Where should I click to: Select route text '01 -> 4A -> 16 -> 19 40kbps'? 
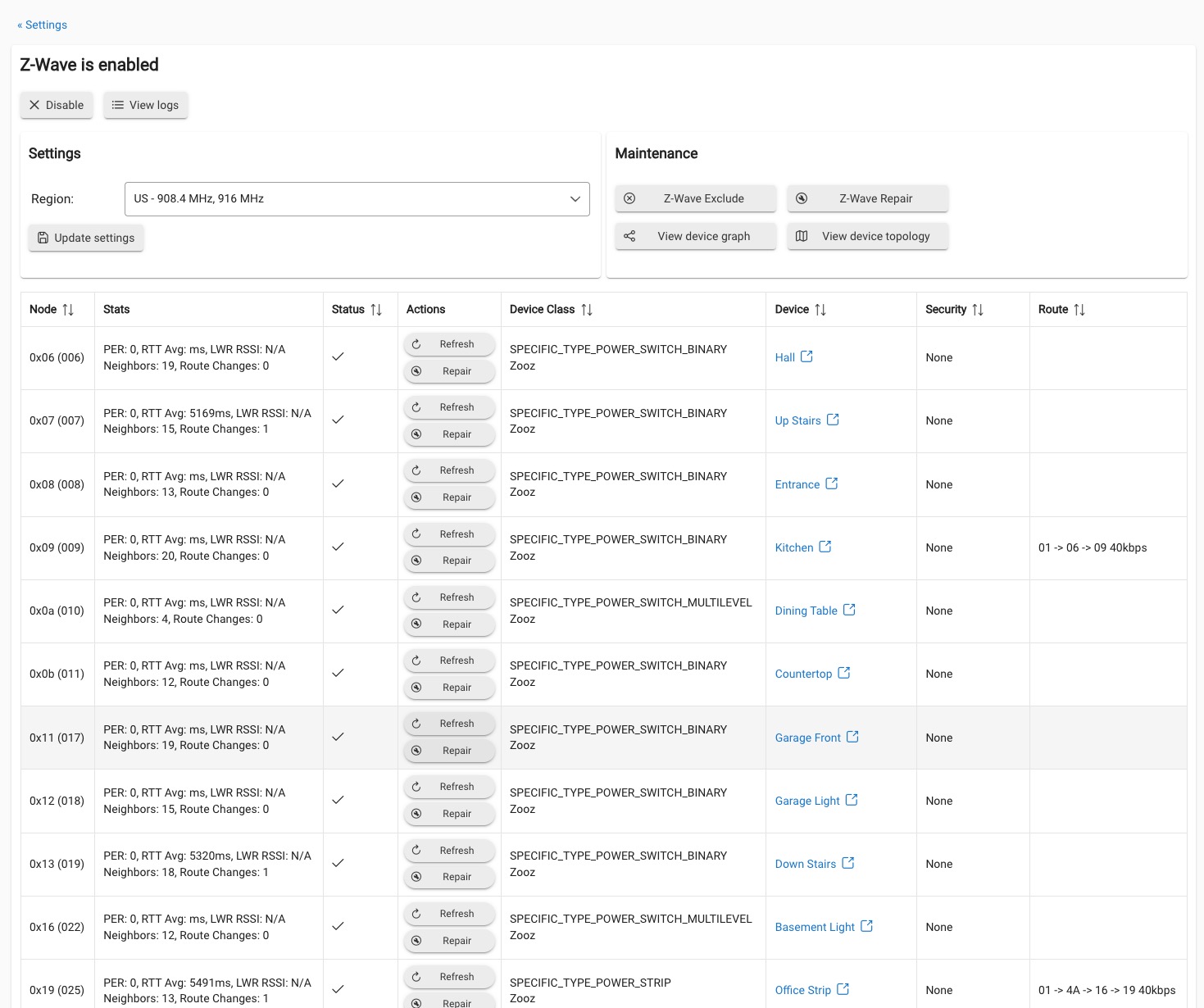coord(1107,991)
